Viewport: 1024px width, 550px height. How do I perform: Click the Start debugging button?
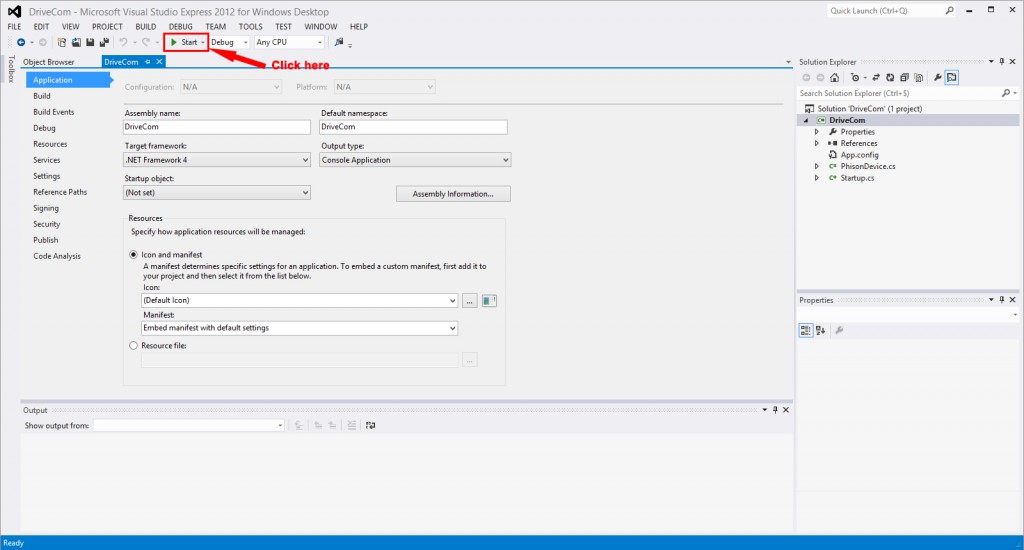pos(185,42)
